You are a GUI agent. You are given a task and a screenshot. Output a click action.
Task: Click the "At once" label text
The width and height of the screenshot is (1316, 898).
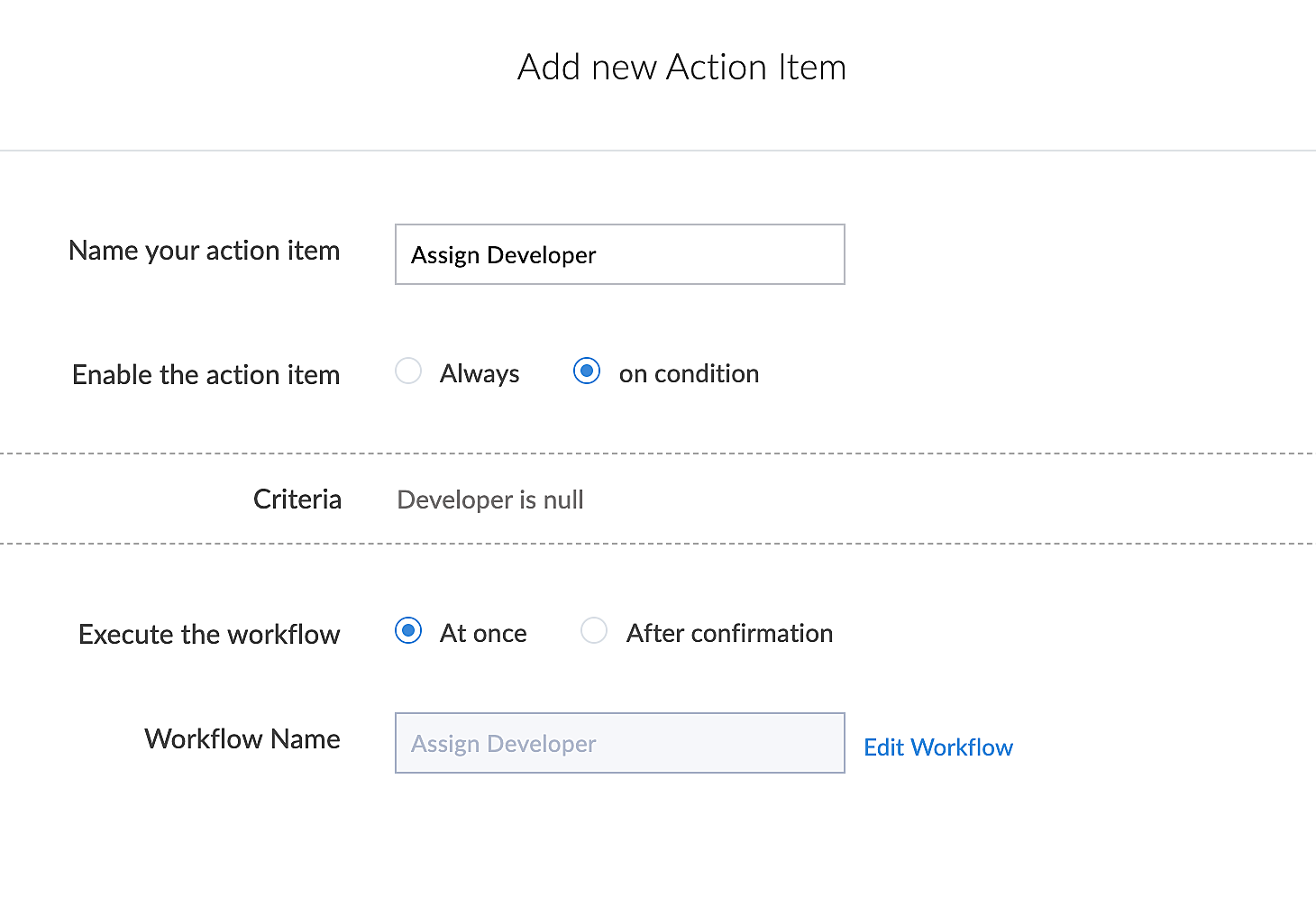(x=483, y=633)
